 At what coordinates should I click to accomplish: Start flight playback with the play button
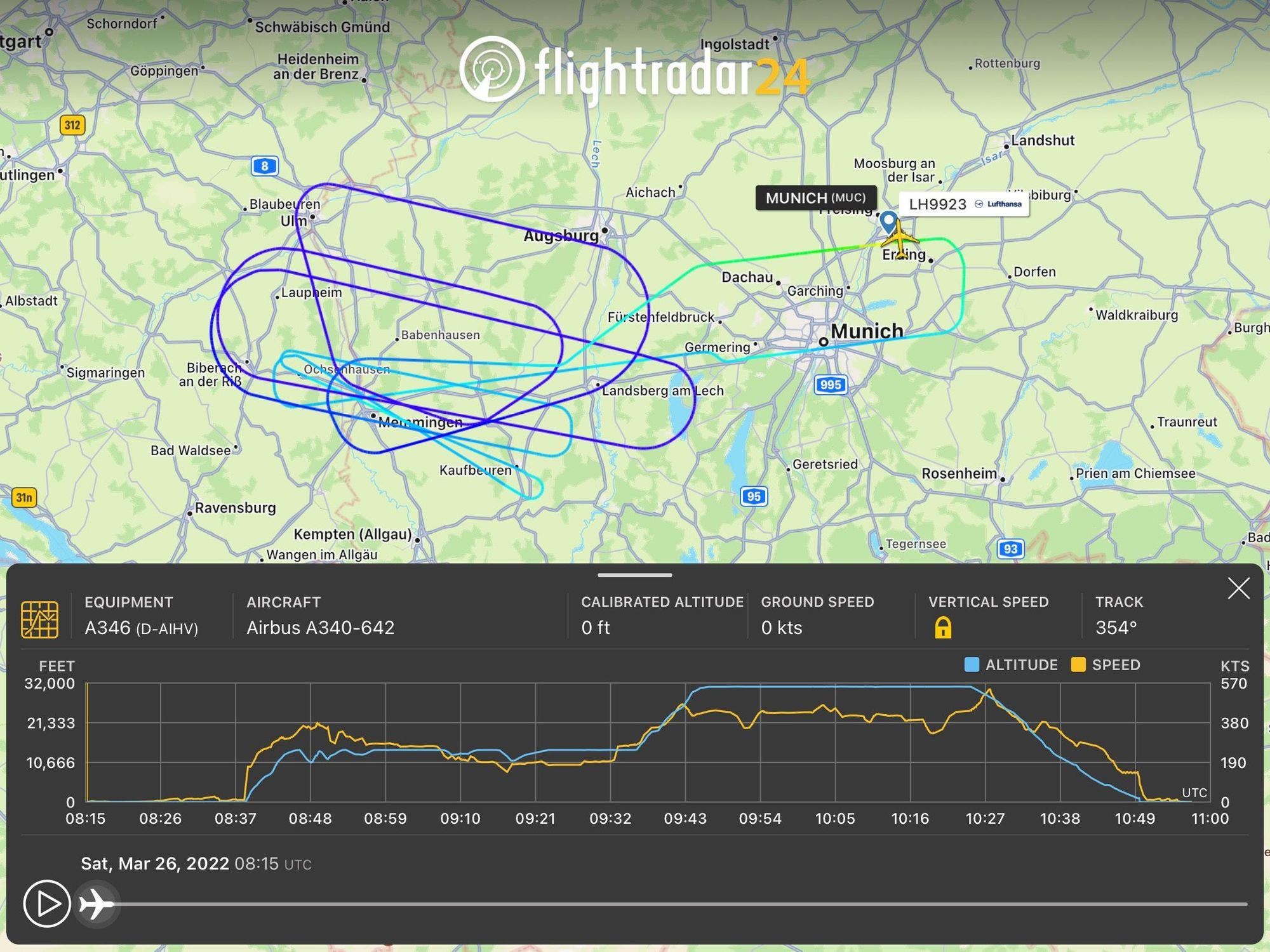click(x=46, y=903)
